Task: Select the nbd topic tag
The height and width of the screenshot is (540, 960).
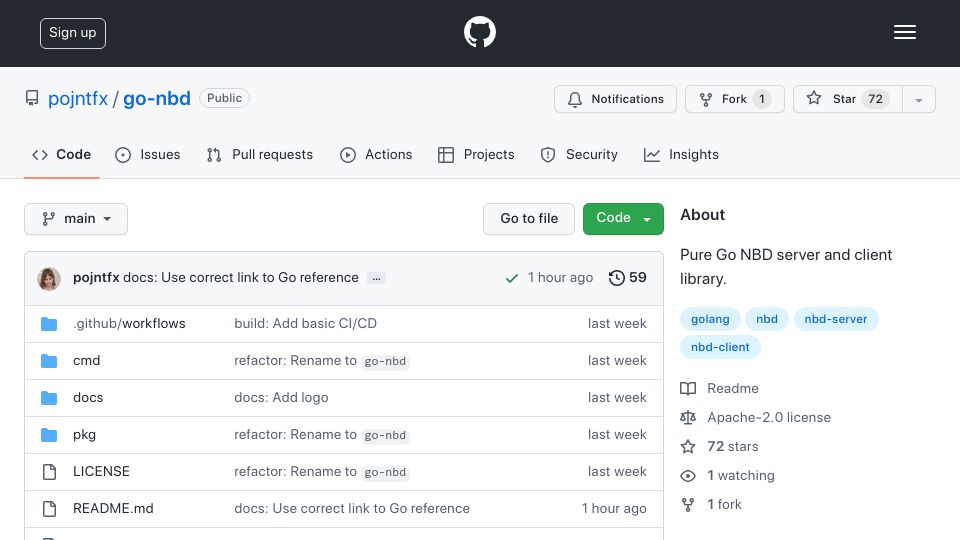Action: coord(767,320)
